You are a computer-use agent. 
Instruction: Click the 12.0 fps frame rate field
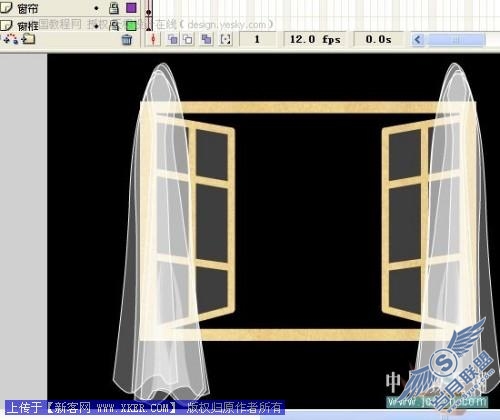point(315,39)
